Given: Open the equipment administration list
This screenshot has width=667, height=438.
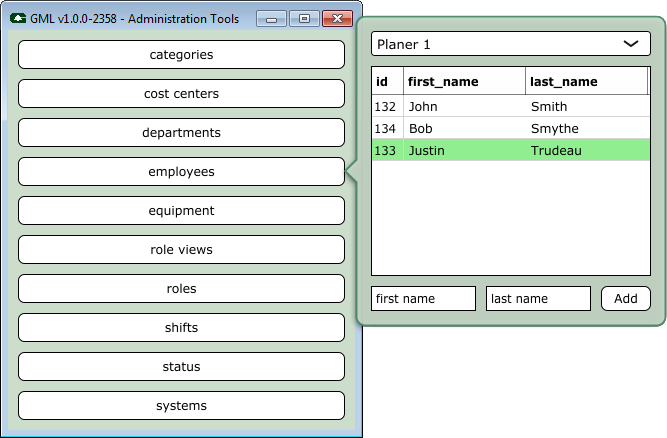Looking at the screenshot, I should [x=181, y=211].
